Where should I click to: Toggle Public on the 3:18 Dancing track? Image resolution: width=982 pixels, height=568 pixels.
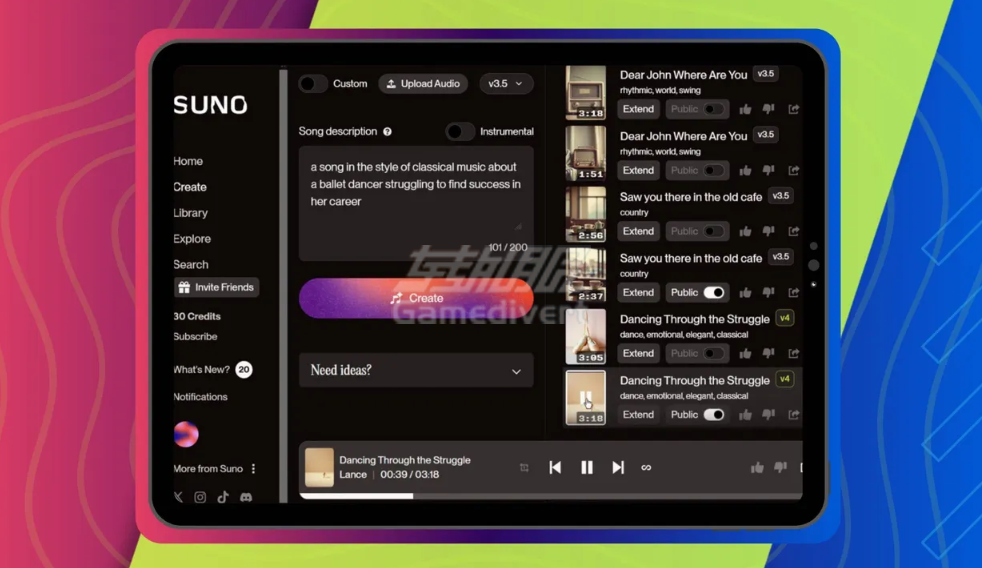pyautogui.click(x=713, y=414)
